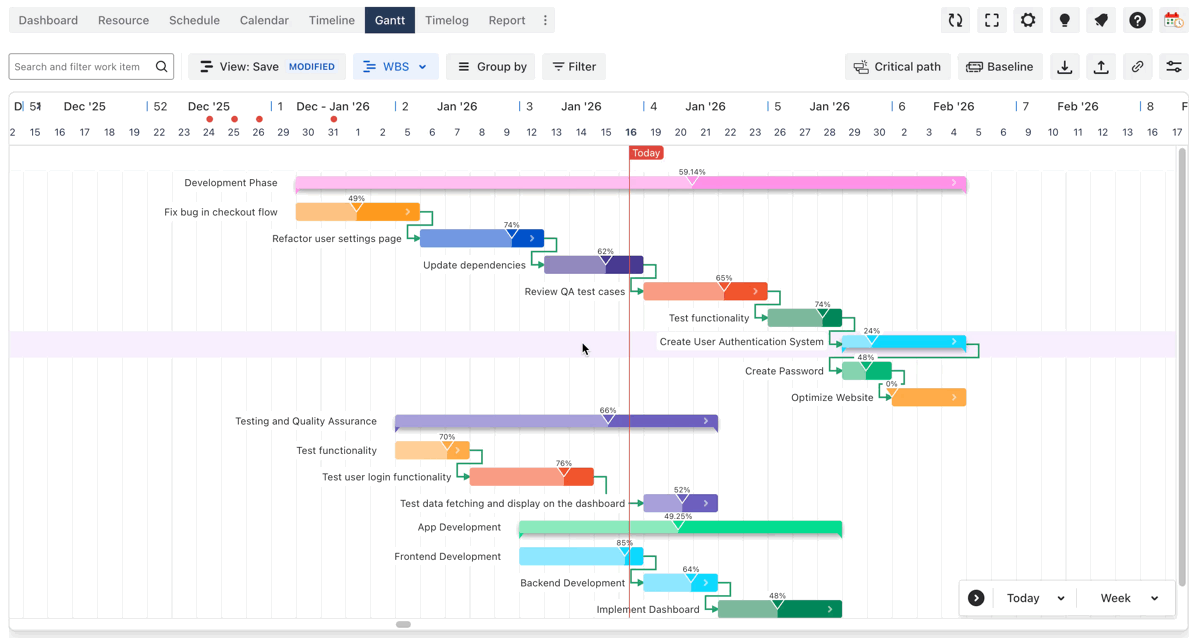Open the WBS dropdown
The image size is (1200, 638).
tap(395, 67)
